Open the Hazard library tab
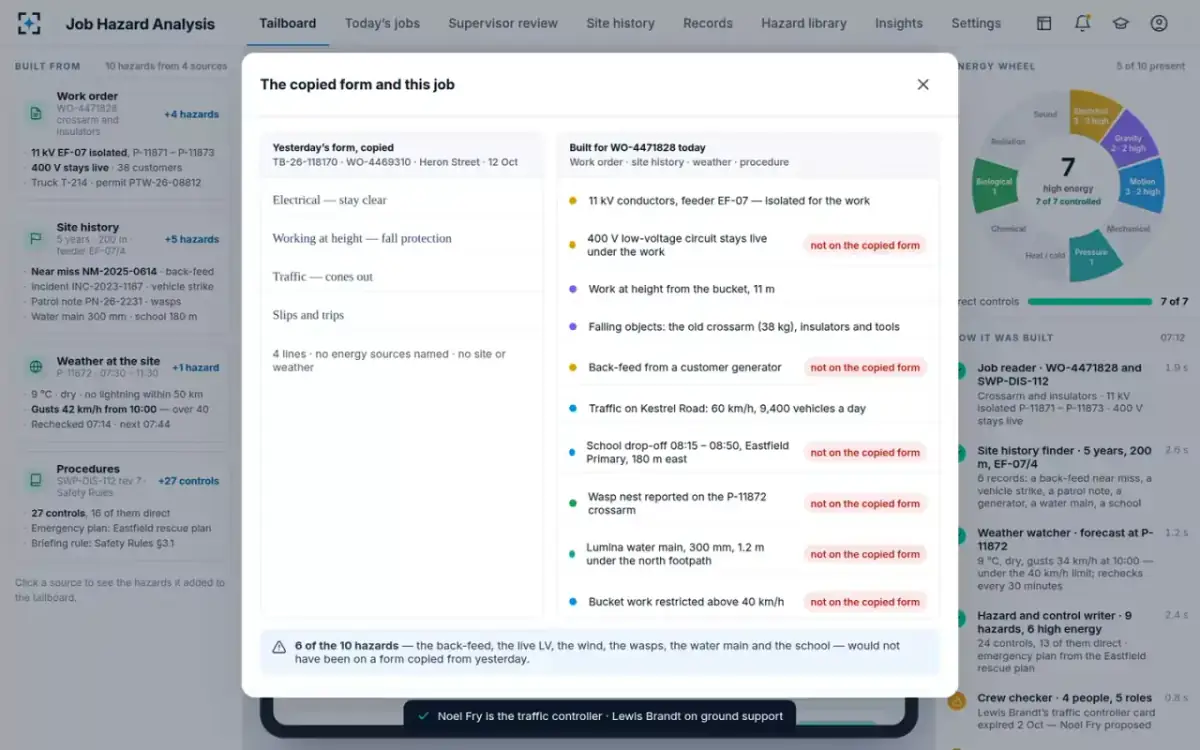 [x=804, y=23]
